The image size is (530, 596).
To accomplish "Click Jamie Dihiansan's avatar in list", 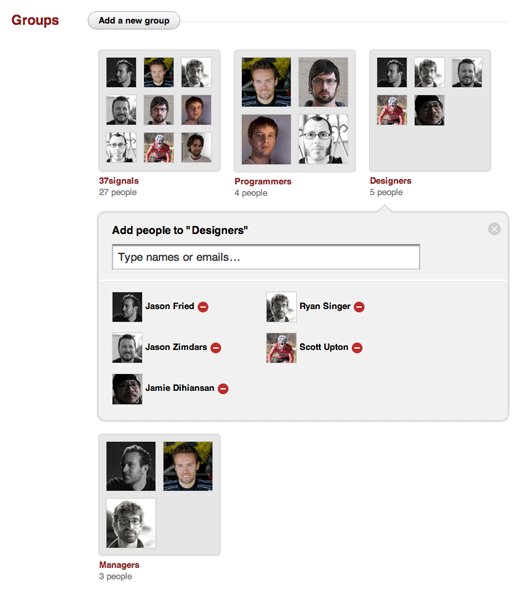I will pyautogui.click(x=127, y=389).
